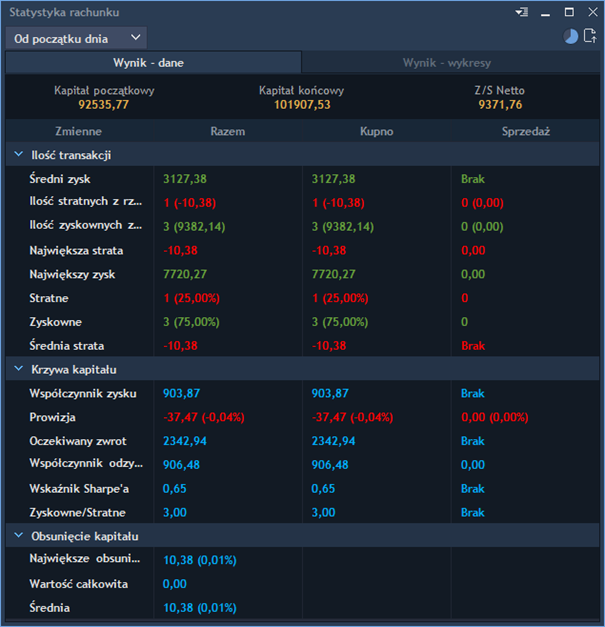The width and height of the screenshot is (605, 627).
Task: Collapse the 'Obsunięcie kapitału' section
Action: 17,537
